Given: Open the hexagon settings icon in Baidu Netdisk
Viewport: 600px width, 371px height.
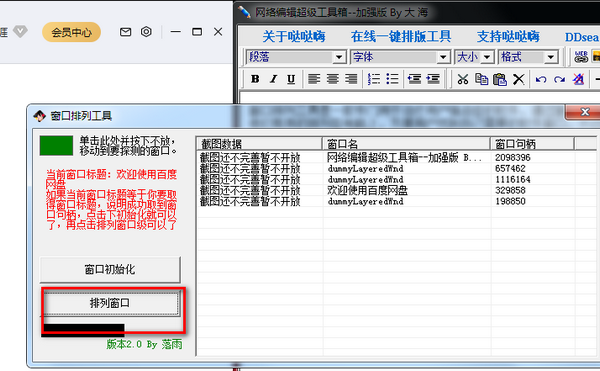Looking at the screenshot, I should pos(146,32).
